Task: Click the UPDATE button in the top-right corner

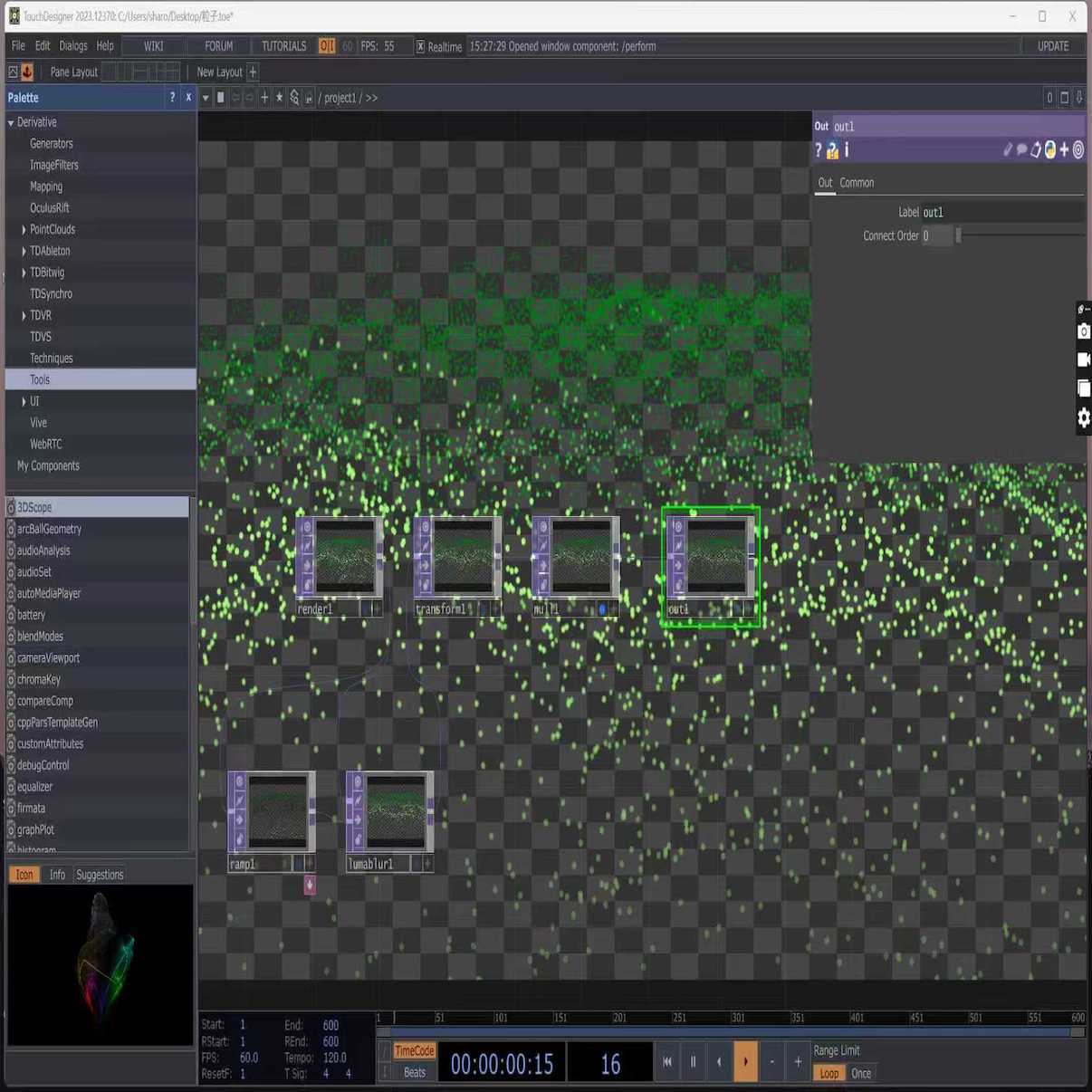Action: pos(1053,45)
